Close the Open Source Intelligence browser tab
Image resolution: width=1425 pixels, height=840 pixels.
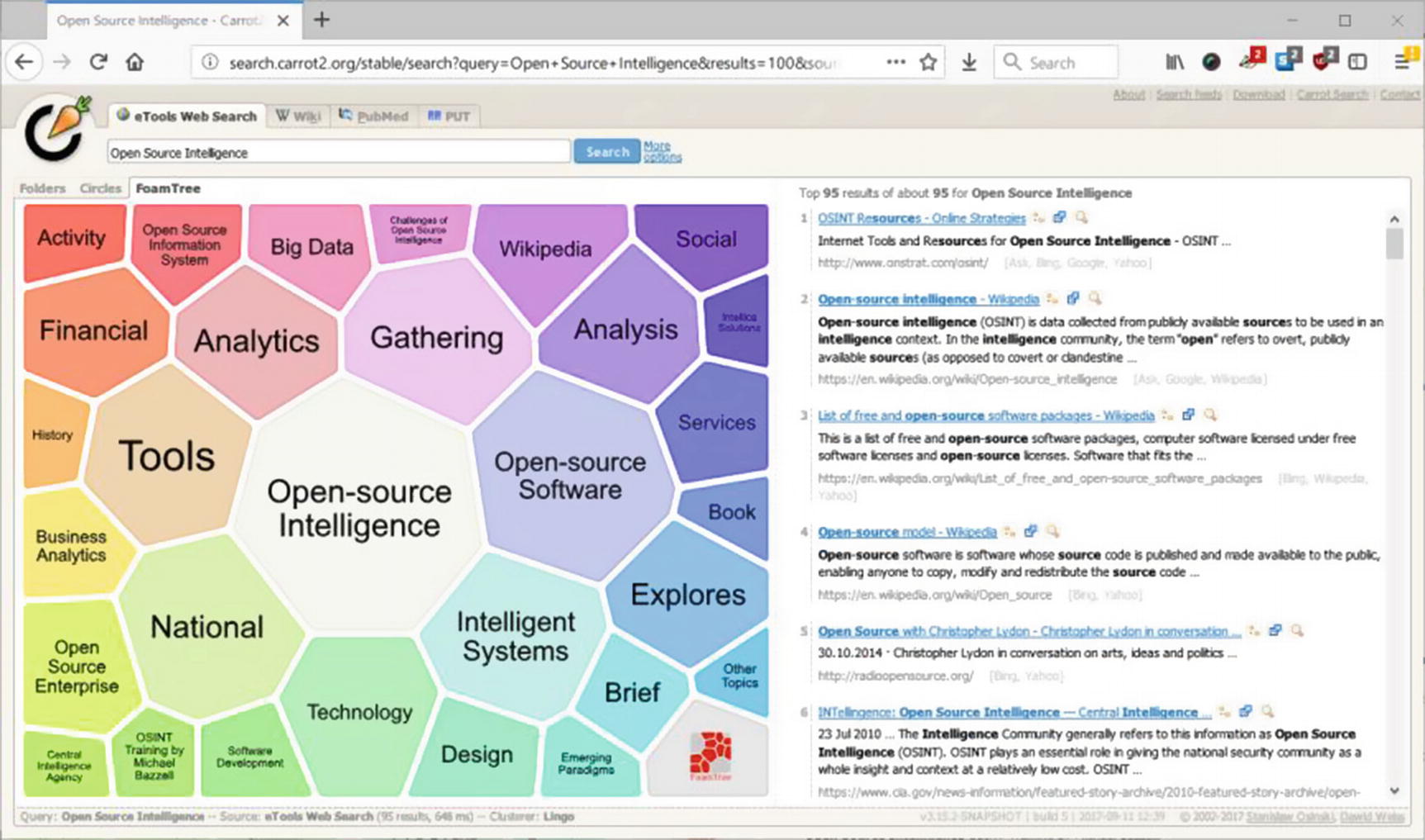[x=283, y=21]
